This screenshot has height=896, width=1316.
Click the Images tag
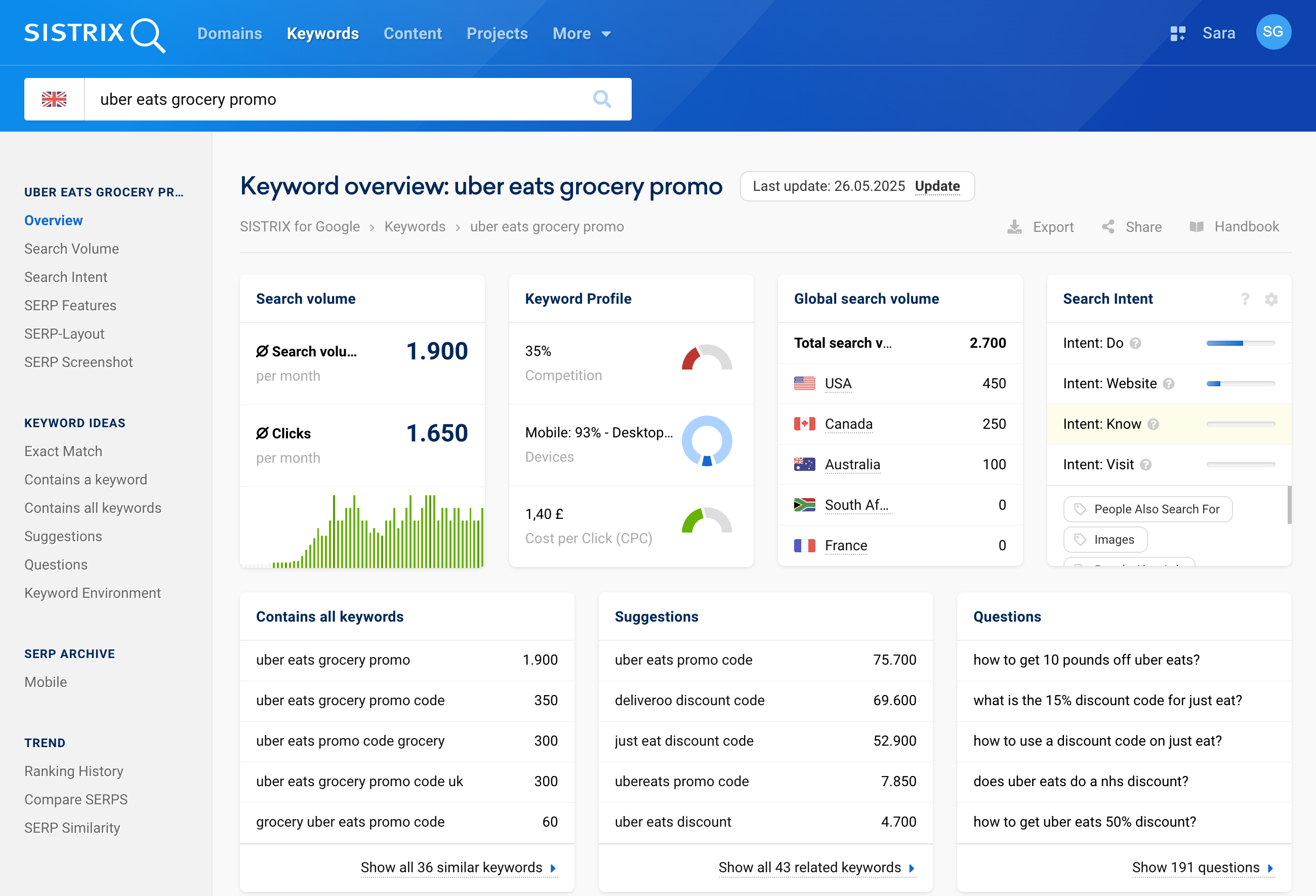(1105, 540)
